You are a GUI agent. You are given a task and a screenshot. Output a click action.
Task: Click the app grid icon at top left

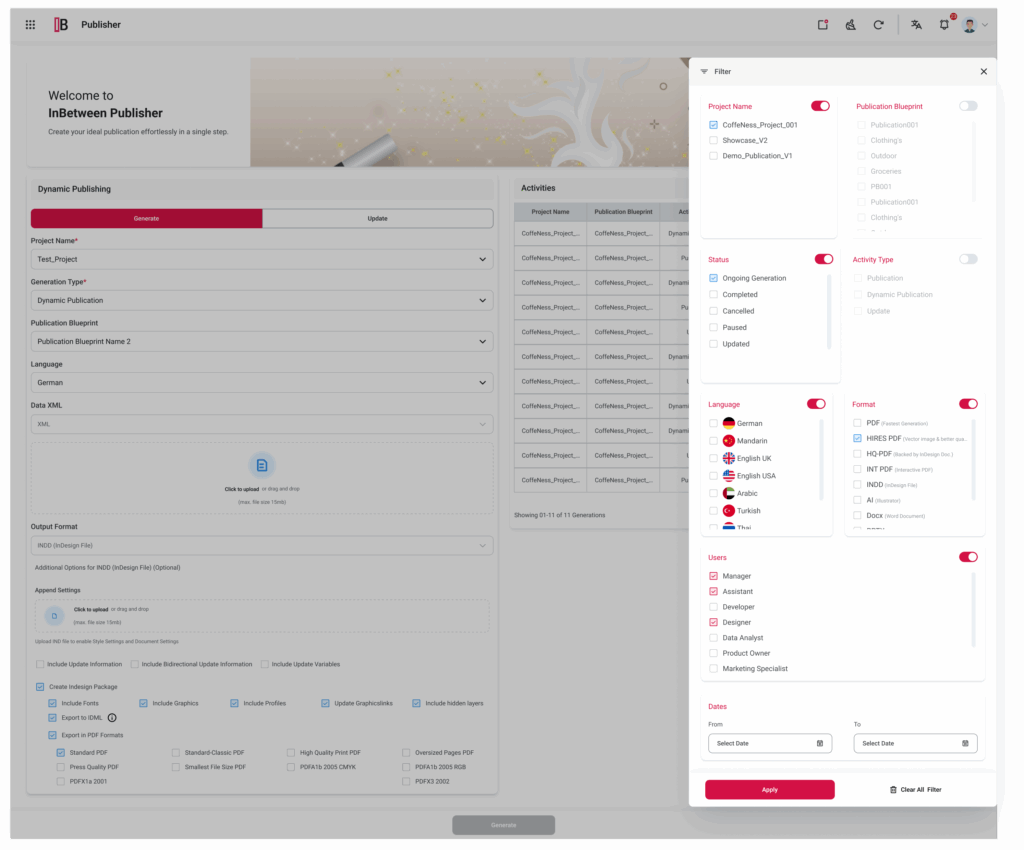[x=31, y=24]
